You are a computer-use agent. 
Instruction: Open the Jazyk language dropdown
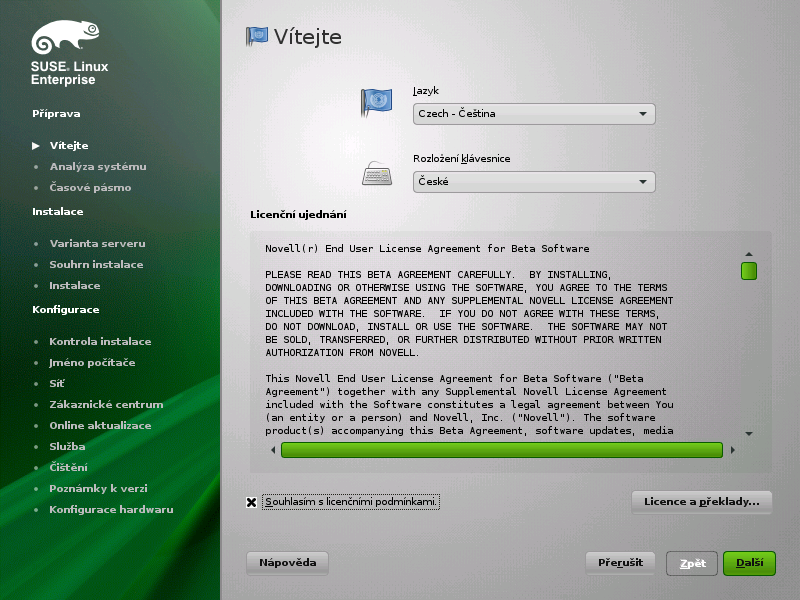point(534,114)
